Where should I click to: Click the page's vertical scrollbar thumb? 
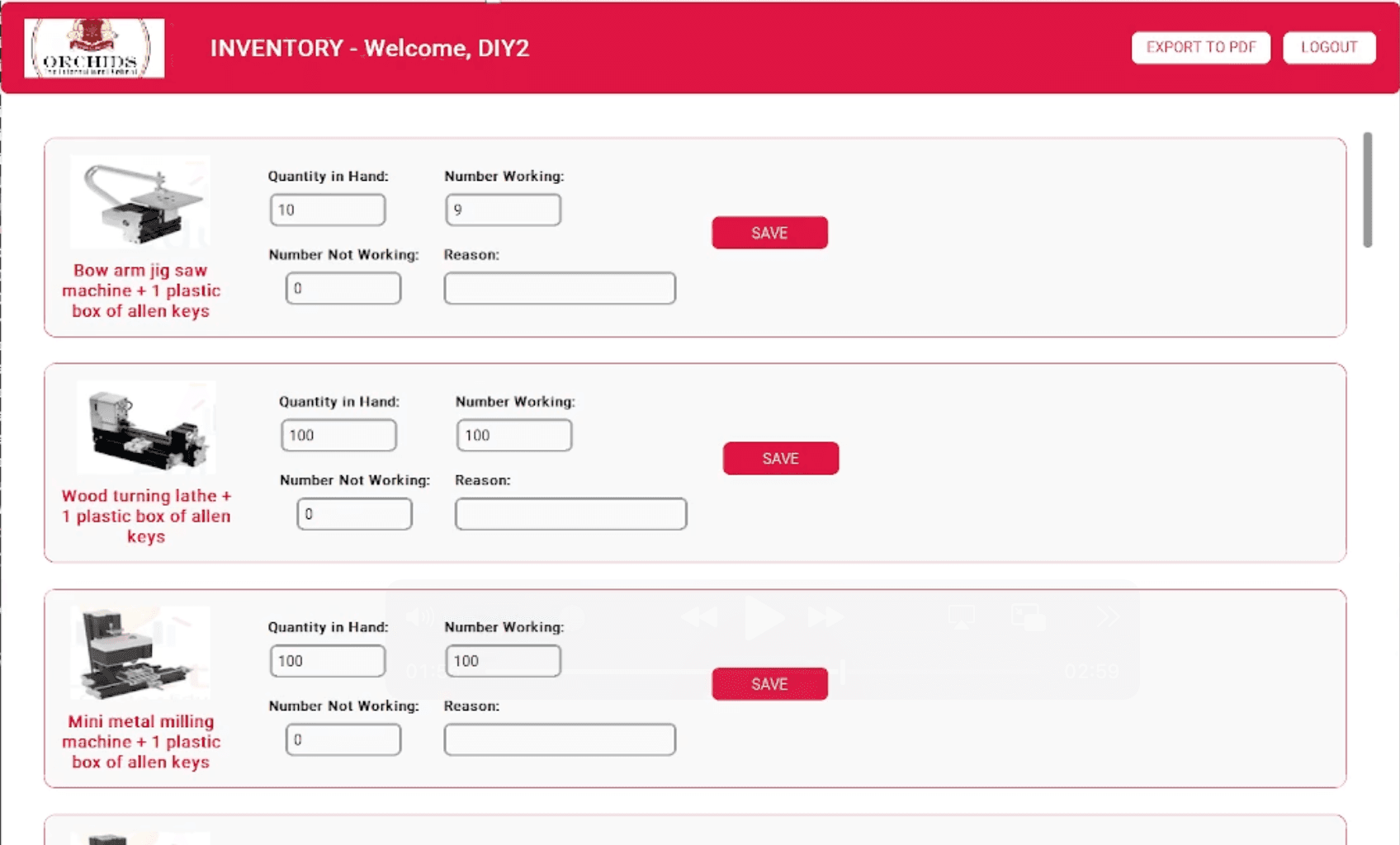click(x=1367, y=190)
